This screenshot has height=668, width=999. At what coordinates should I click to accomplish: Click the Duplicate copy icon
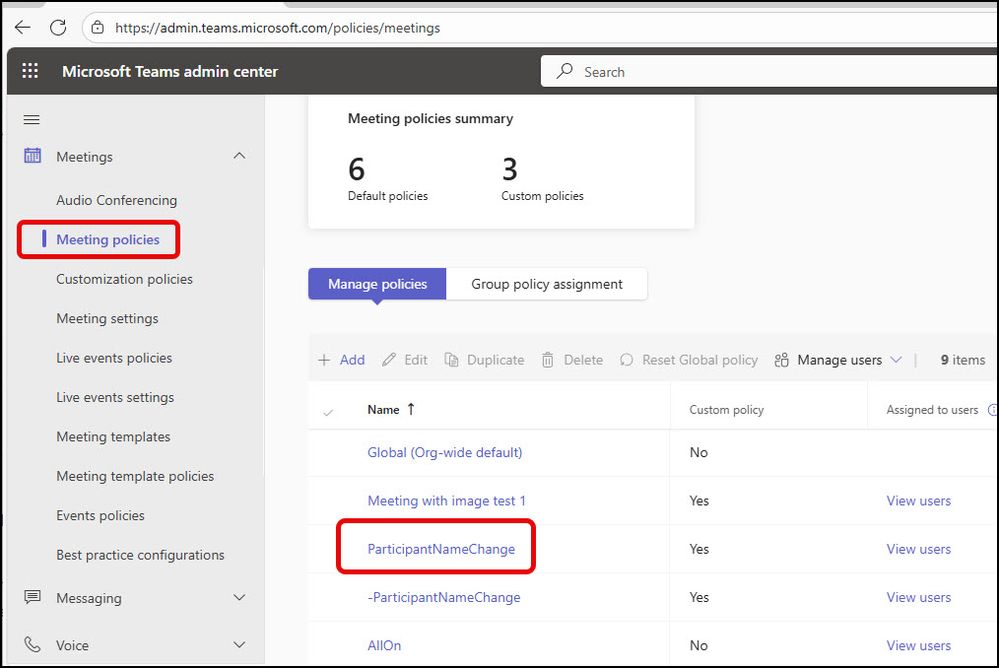point(451,360)
